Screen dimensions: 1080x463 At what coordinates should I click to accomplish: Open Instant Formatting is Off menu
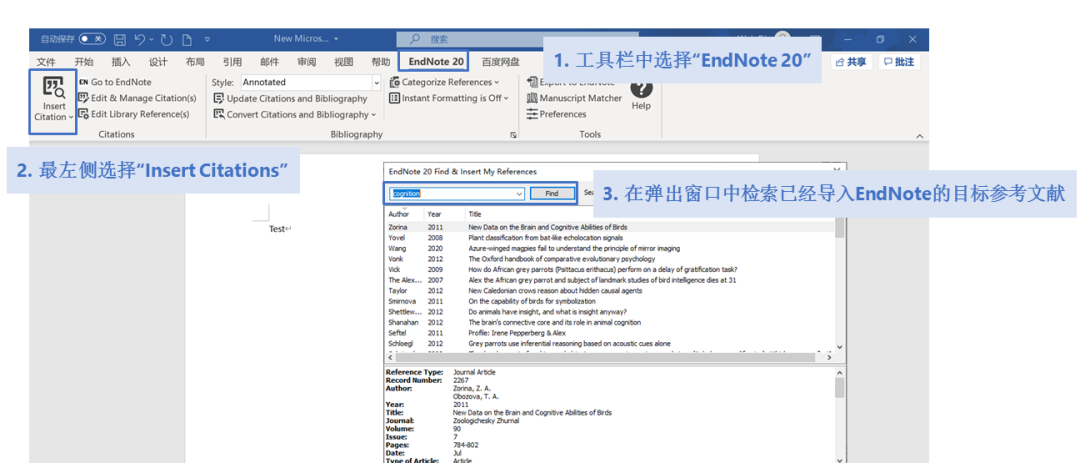[448, 98]
